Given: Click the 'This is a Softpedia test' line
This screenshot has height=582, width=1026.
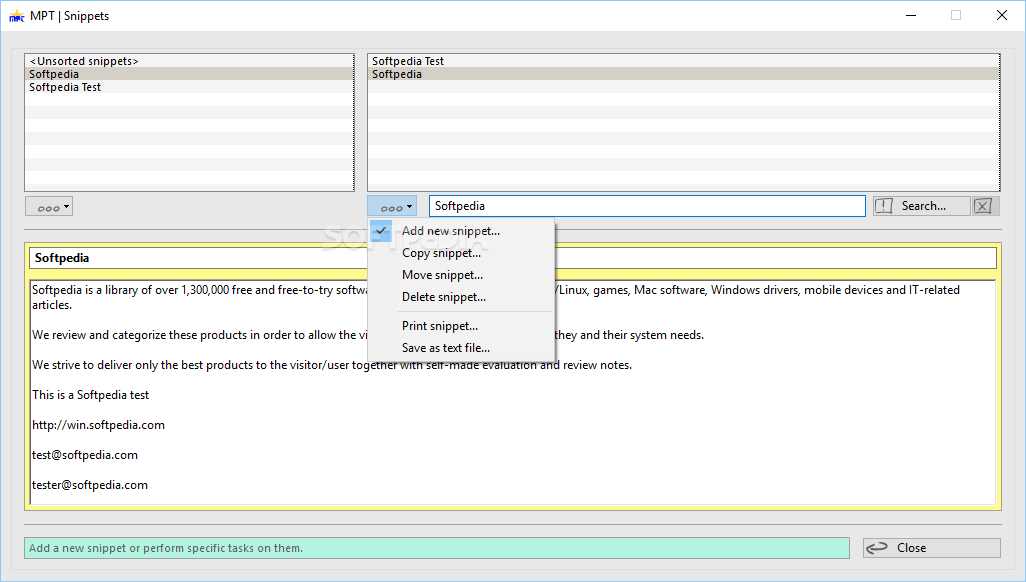Looking at the screenshot, I should tap(91, 395).
